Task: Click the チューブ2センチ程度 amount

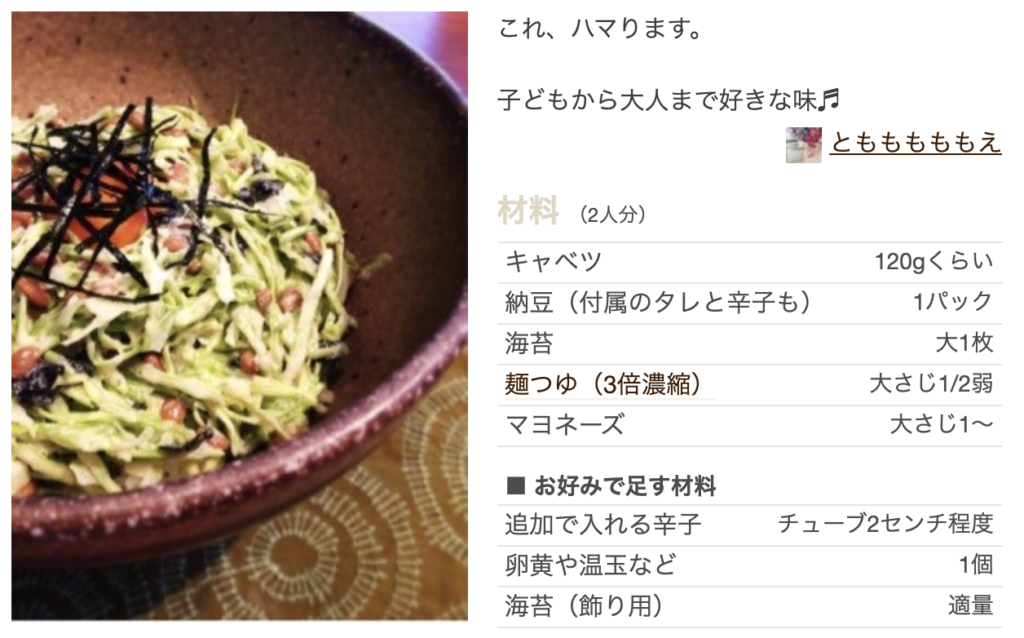Action: (x=886, y=524)
